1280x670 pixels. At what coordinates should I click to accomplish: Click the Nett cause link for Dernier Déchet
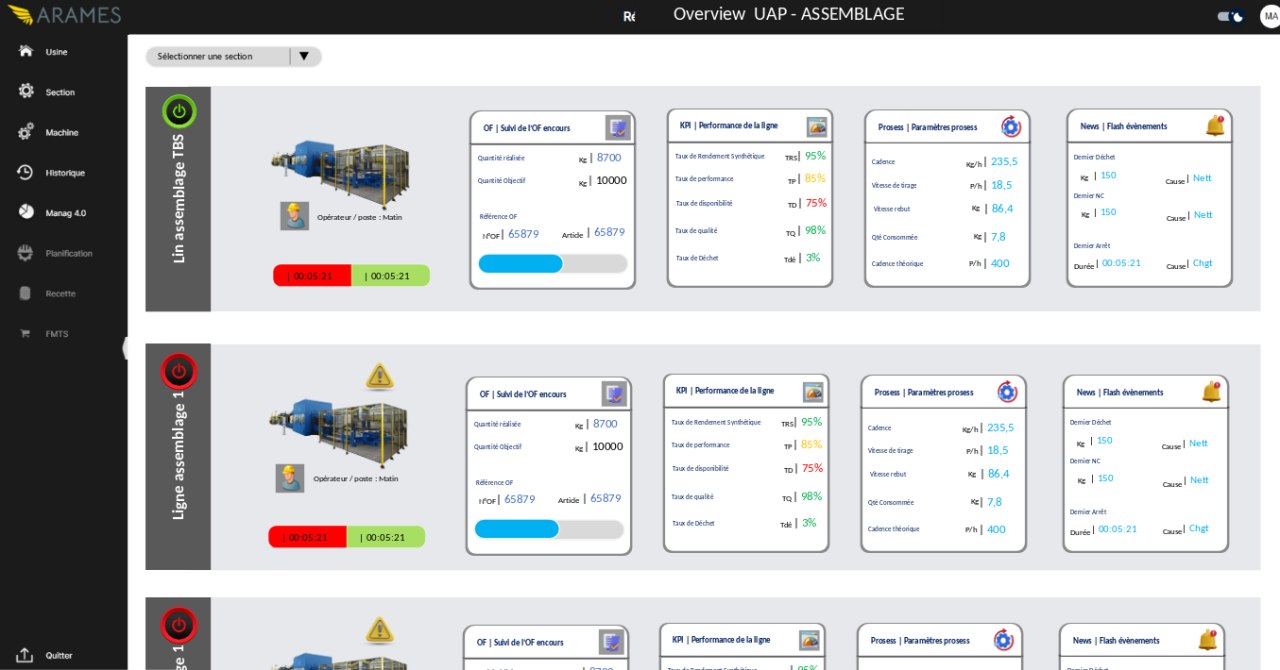click(1202, 177)
